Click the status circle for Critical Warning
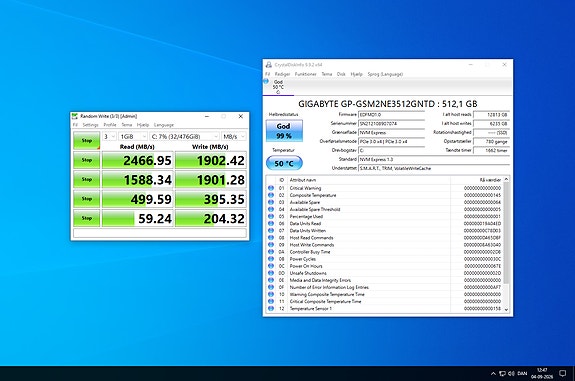 click(x=271, y=188)
